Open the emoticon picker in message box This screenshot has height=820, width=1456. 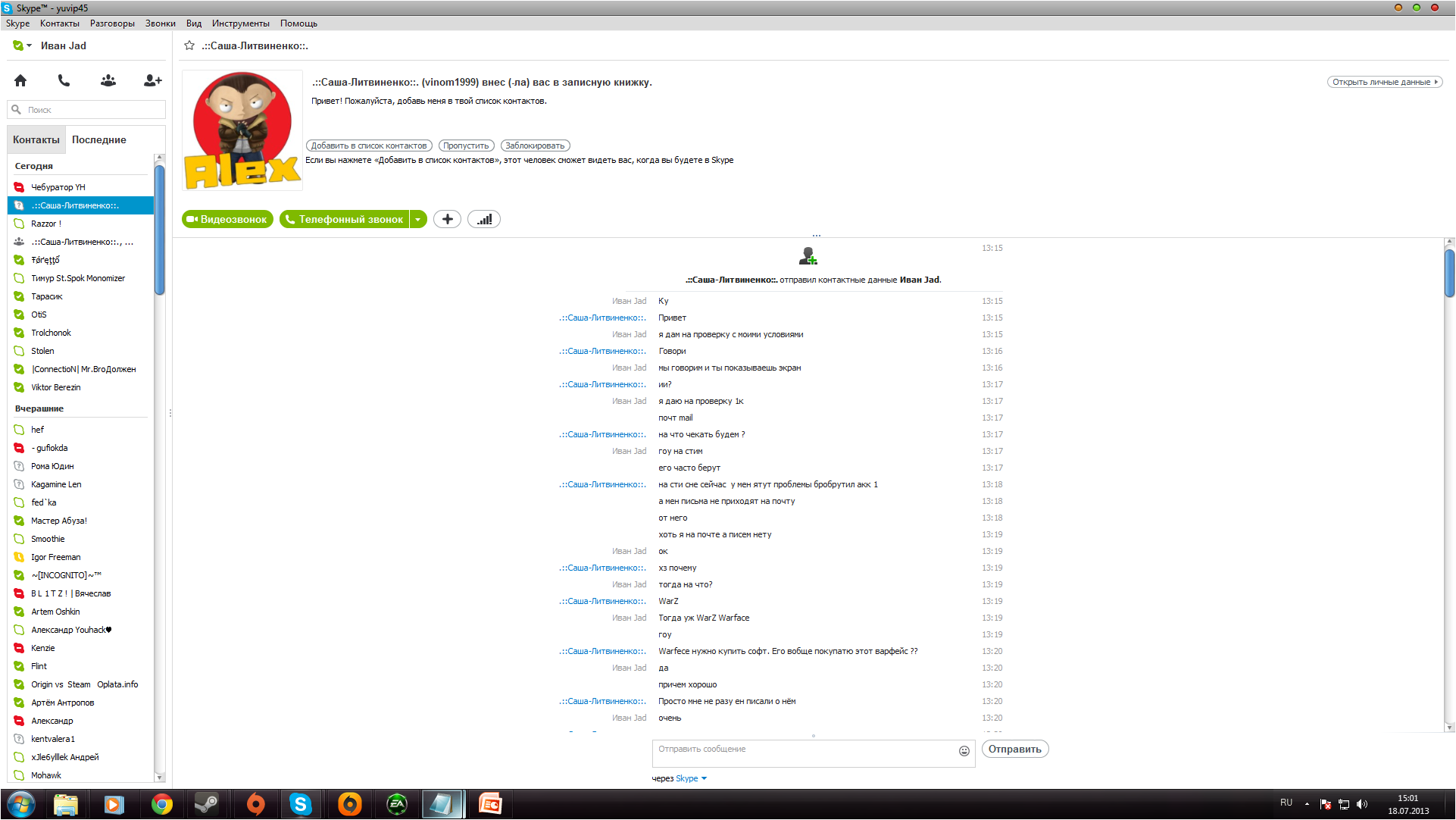(x=964, y=751)
